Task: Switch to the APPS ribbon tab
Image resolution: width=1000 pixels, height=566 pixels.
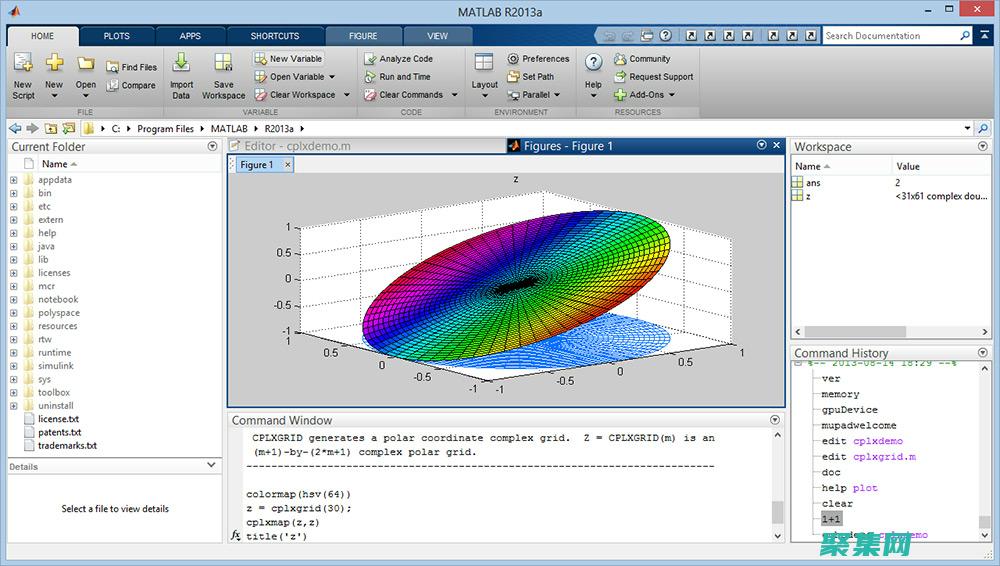Action: pos(190,36)
